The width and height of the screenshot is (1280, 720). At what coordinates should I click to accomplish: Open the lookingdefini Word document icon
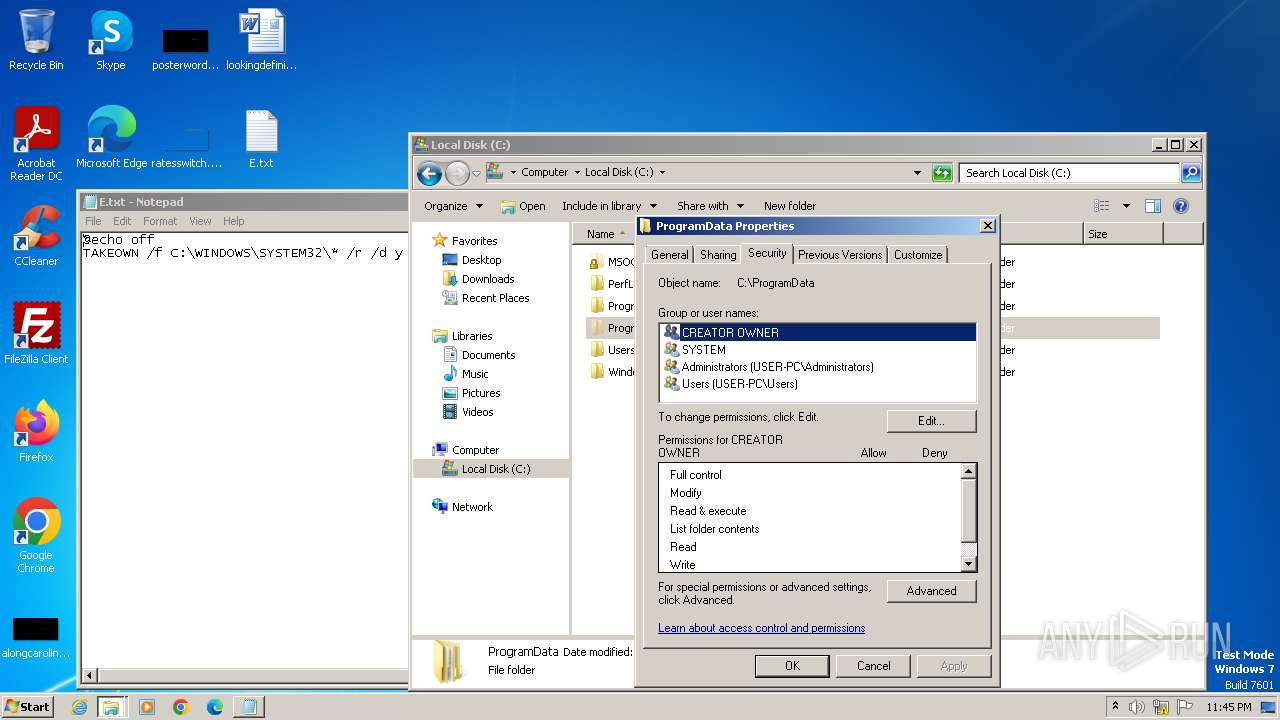click(x=262, y=40)
